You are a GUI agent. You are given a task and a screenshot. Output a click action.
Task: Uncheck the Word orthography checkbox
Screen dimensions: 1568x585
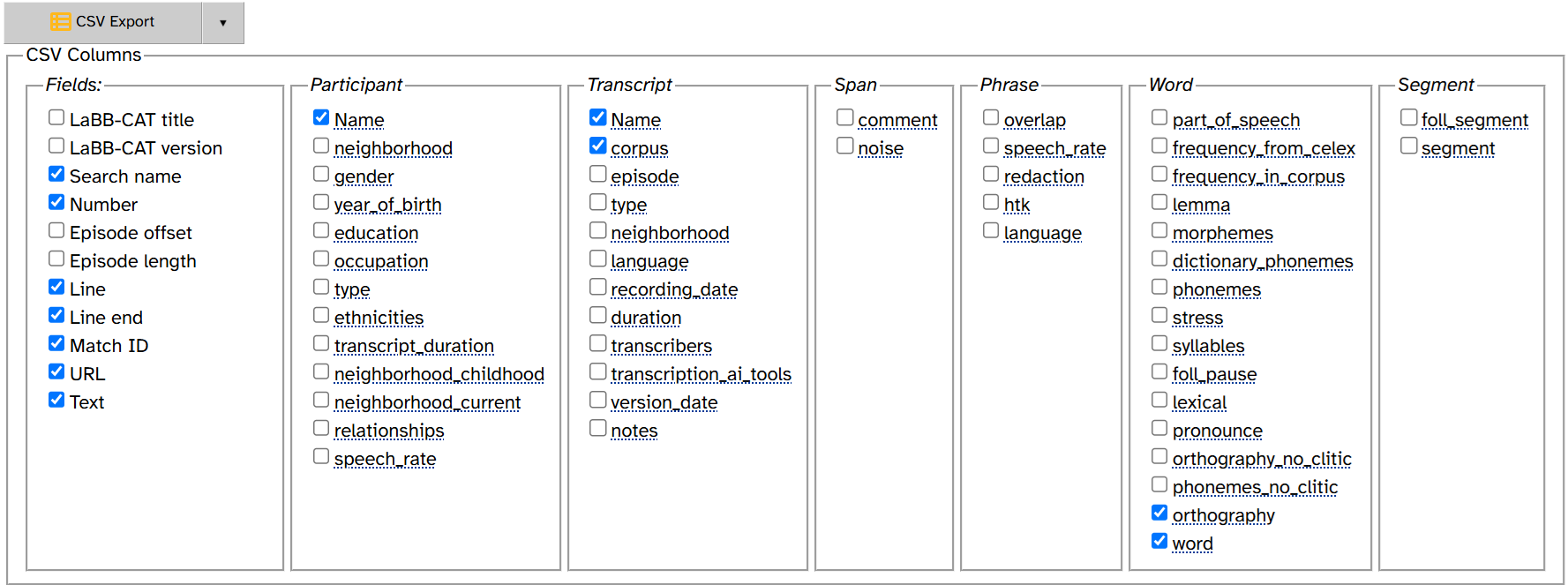tap(1159, 513)
